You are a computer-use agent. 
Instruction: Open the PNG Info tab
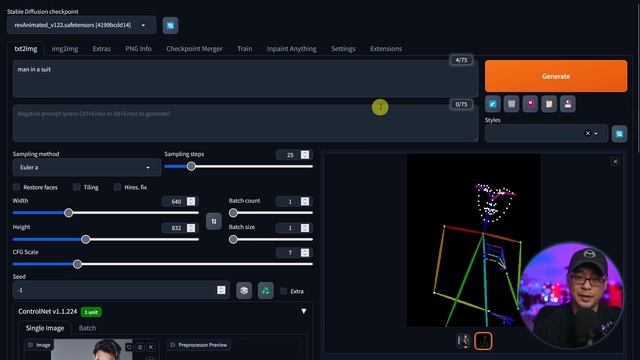pyautogui.click(x=138, y=49)
